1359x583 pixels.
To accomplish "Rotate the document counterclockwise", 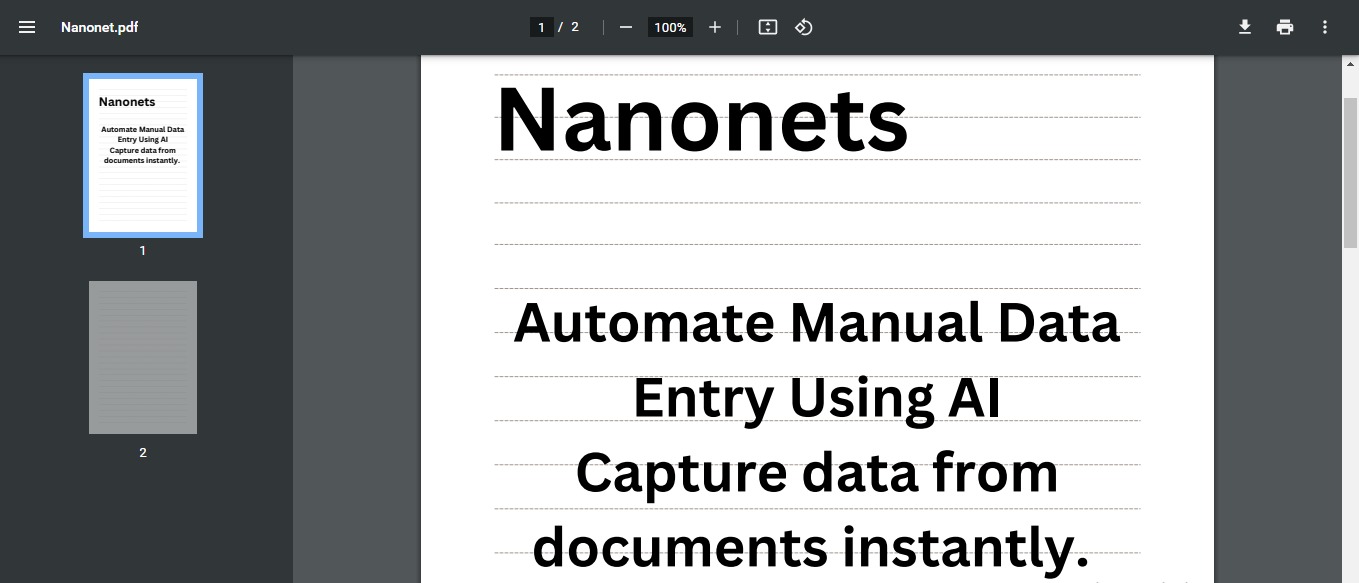I will [804, 27].
